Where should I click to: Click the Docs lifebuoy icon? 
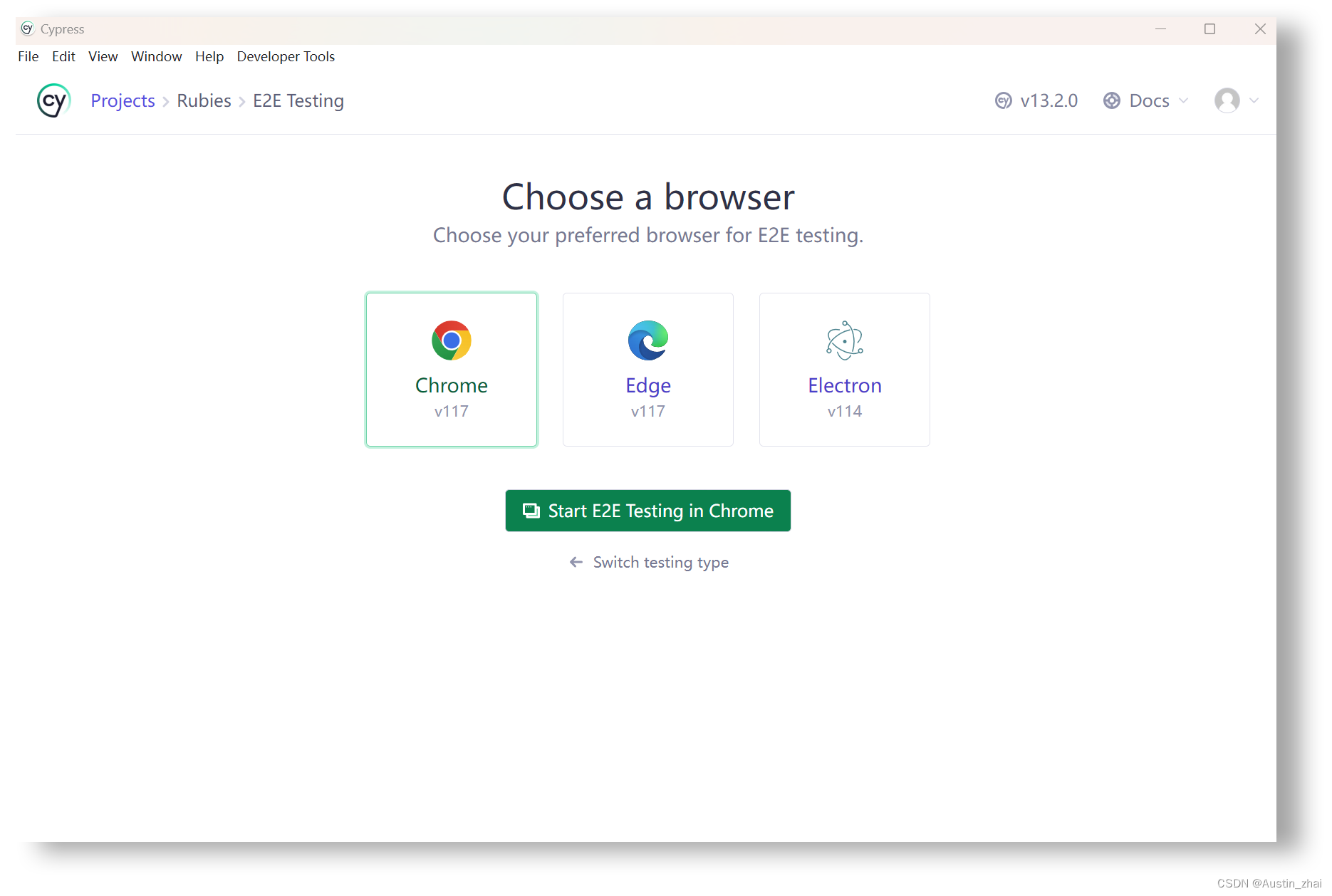tap(1112, 101)
